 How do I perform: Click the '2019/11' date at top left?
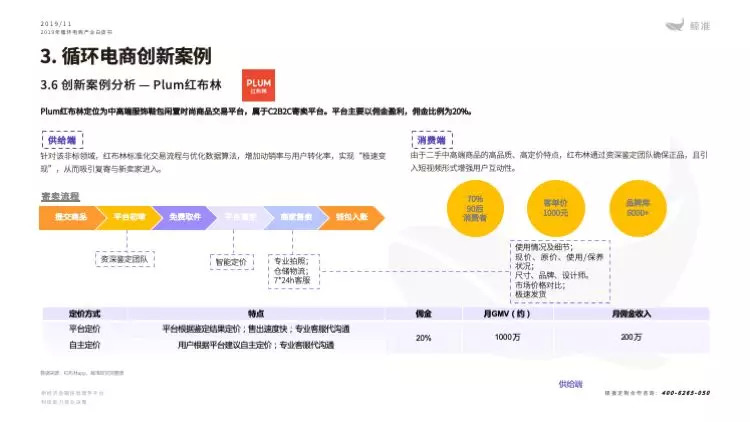56,23
